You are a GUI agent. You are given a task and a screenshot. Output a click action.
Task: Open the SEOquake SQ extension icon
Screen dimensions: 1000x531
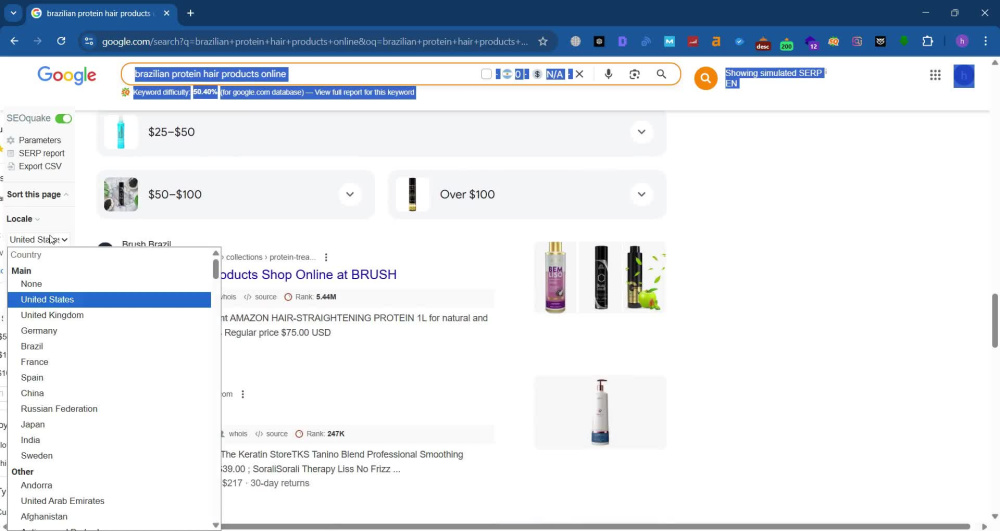[x=834, y=41]
